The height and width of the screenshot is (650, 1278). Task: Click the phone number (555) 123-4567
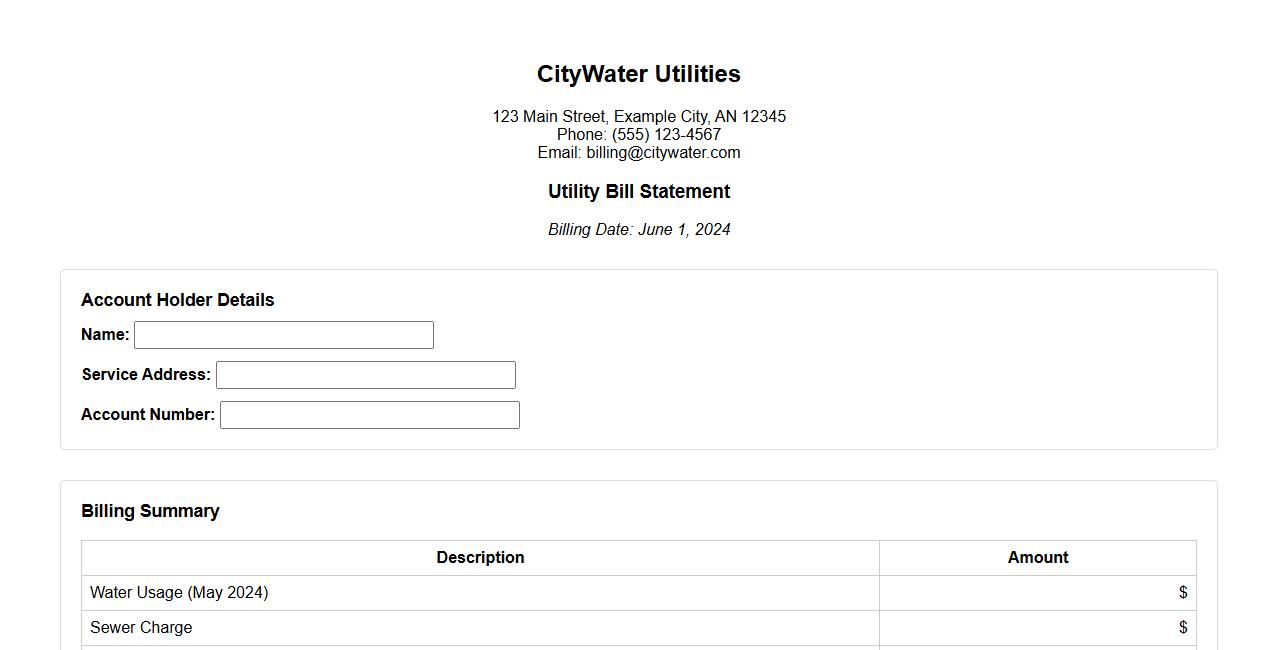(x=666, y=135)
